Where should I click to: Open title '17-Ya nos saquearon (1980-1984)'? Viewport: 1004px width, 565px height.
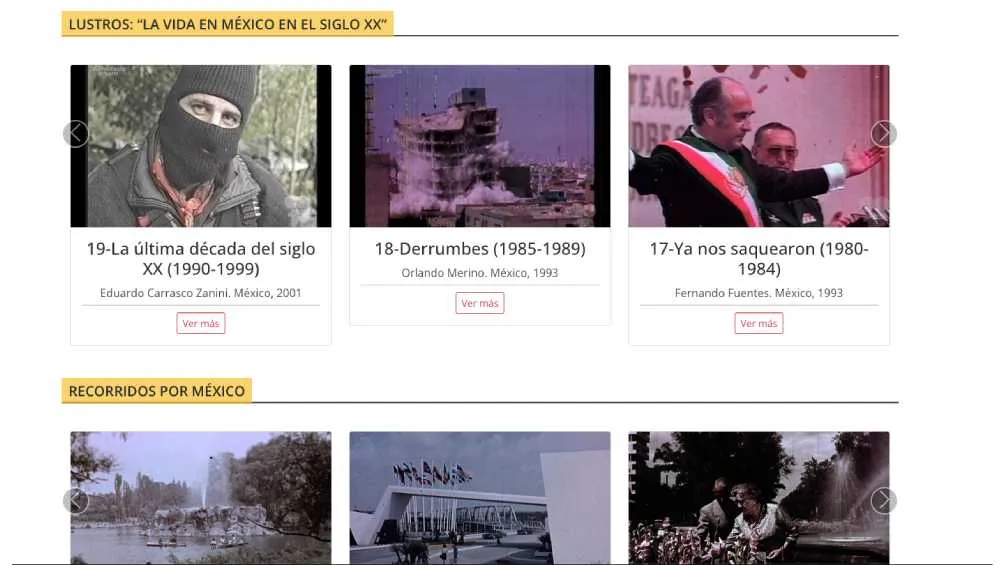[759, 258]
